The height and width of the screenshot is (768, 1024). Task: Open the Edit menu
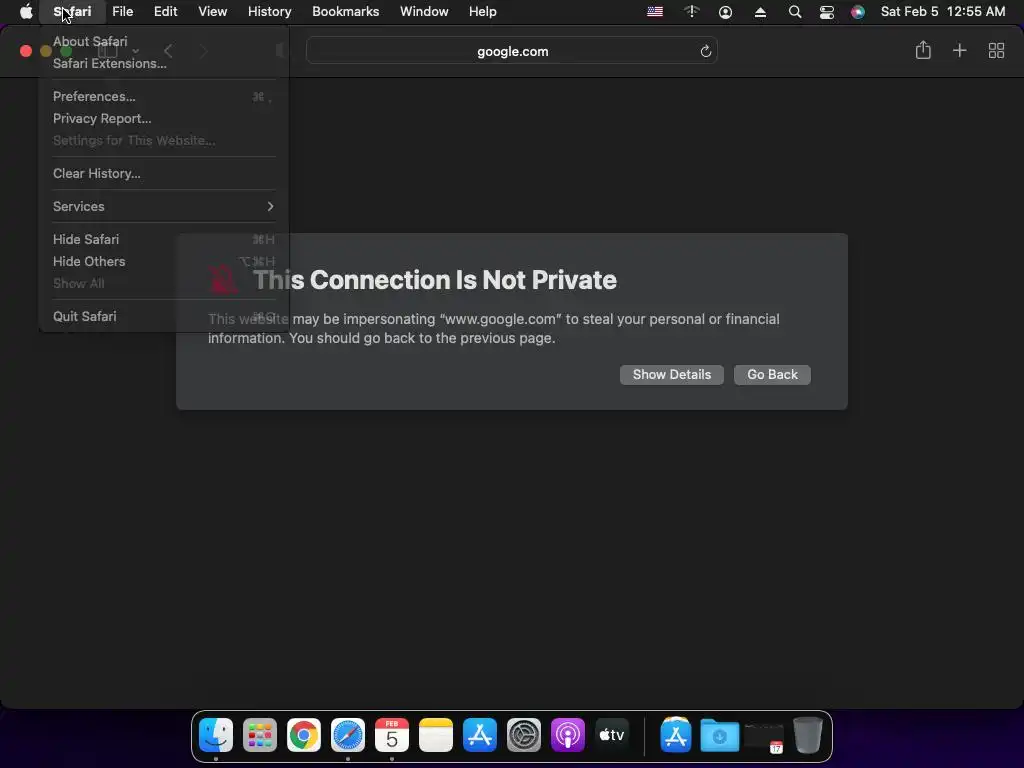(x=165, y=12)
